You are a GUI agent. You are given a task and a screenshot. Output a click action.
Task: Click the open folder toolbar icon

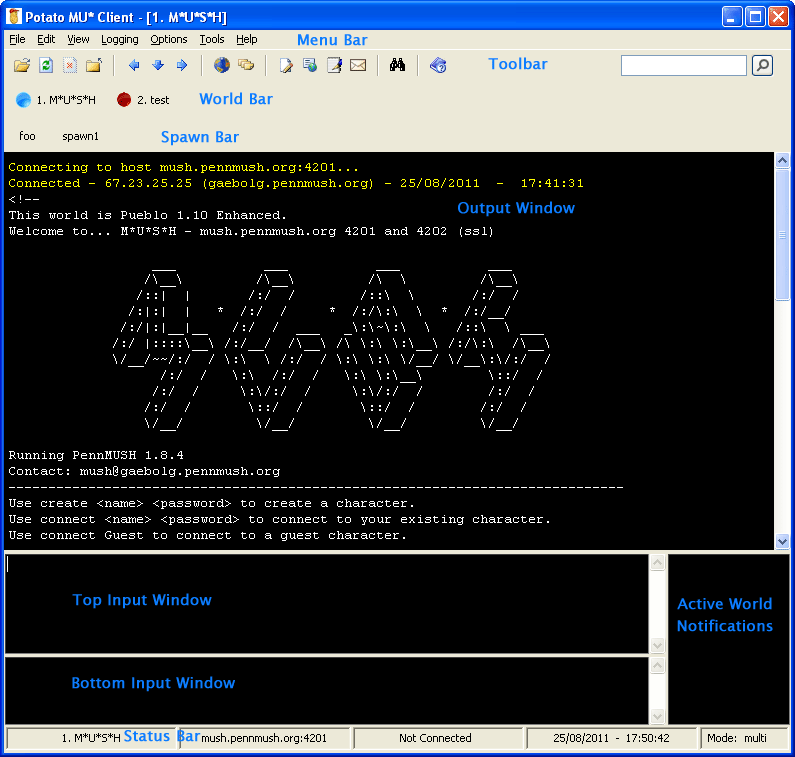[22, 65]
